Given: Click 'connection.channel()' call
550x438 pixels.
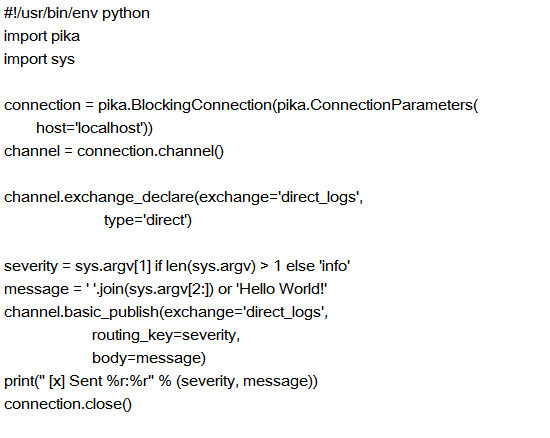Looking at the screenshot, I should pos(150,151).
